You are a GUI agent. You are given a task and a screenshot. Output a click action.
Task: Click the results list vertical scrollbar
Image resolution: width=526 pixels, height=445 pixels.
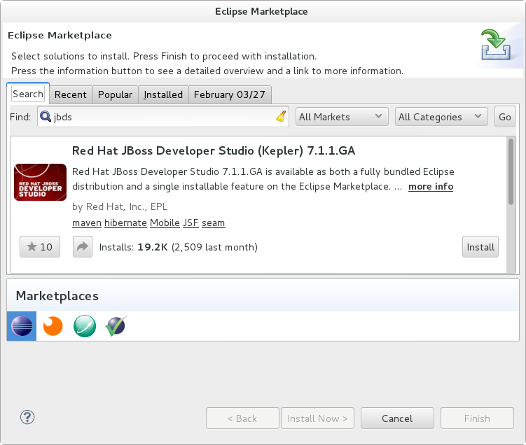tap(511, 205)
